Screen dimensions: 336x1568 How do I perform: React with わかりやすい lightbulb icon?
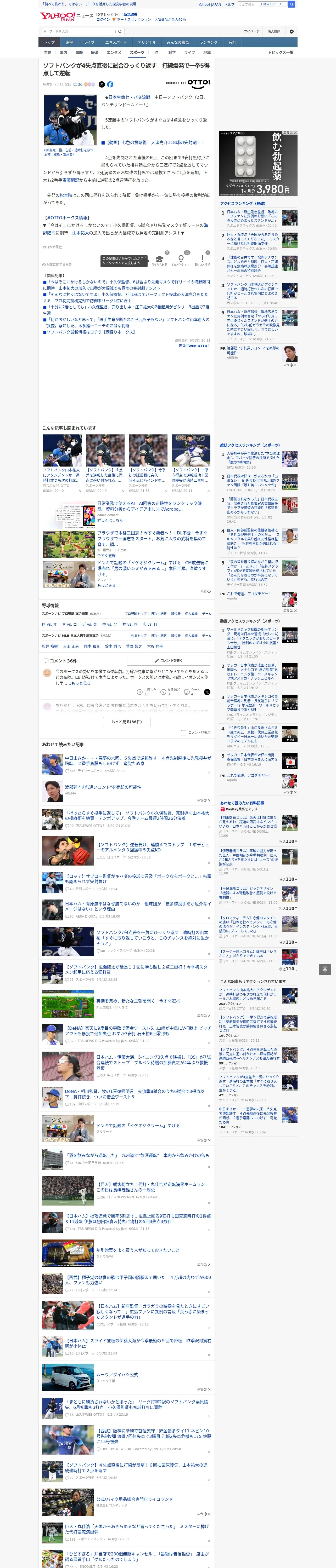point(181,259)
